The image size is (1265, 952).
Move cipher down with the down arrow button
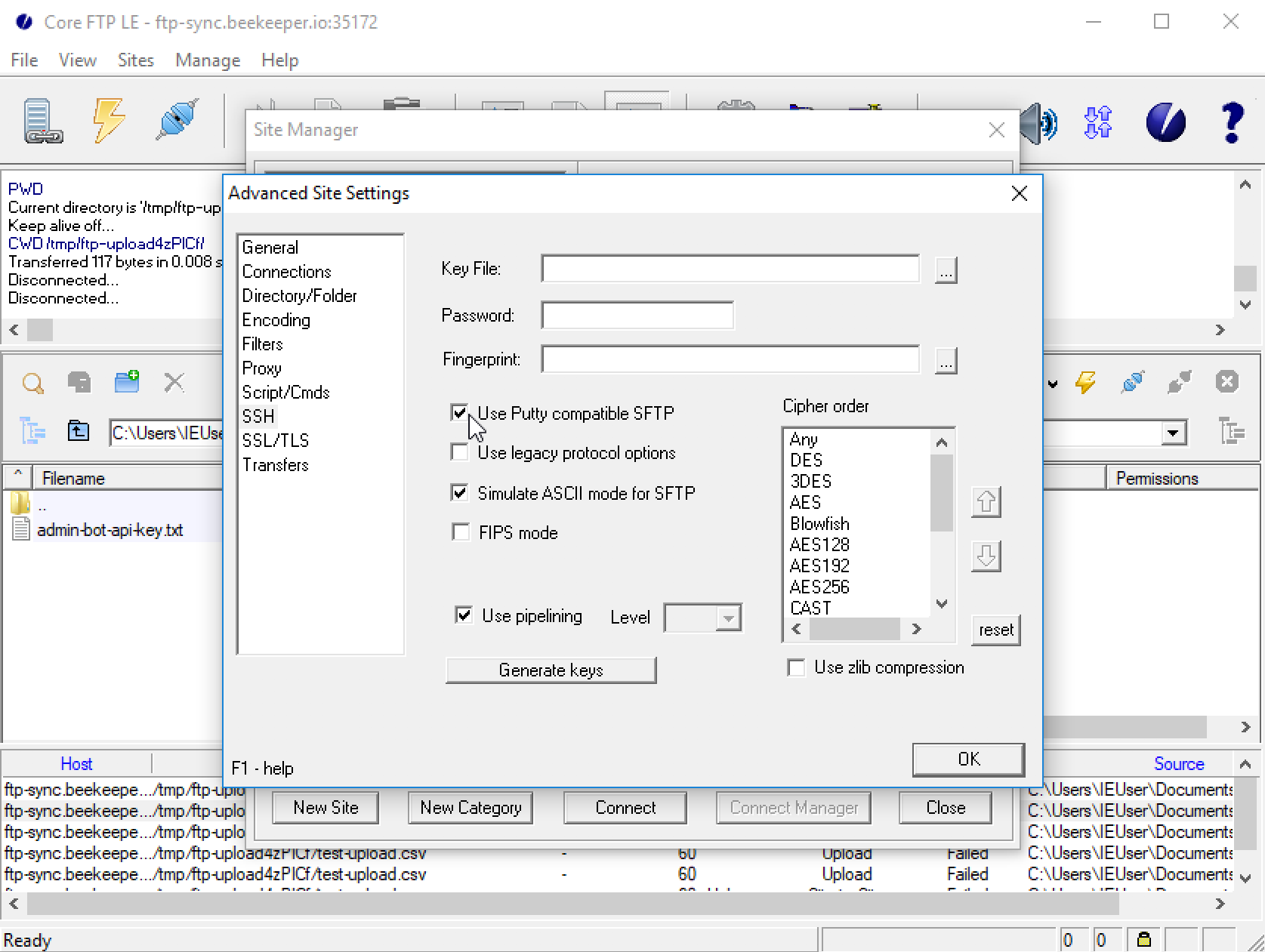pos(986,556)
